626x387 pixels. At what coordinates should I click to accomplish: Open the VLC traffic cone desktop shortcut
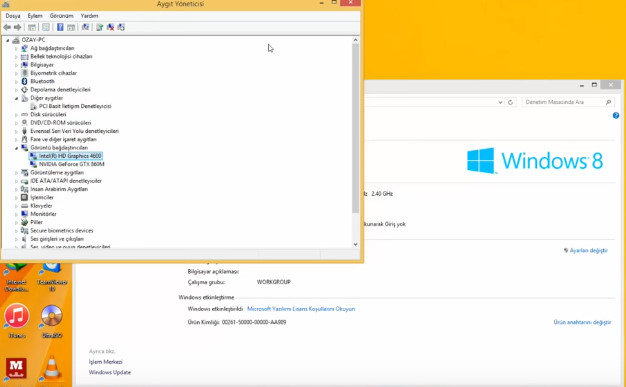pos(52,368)
